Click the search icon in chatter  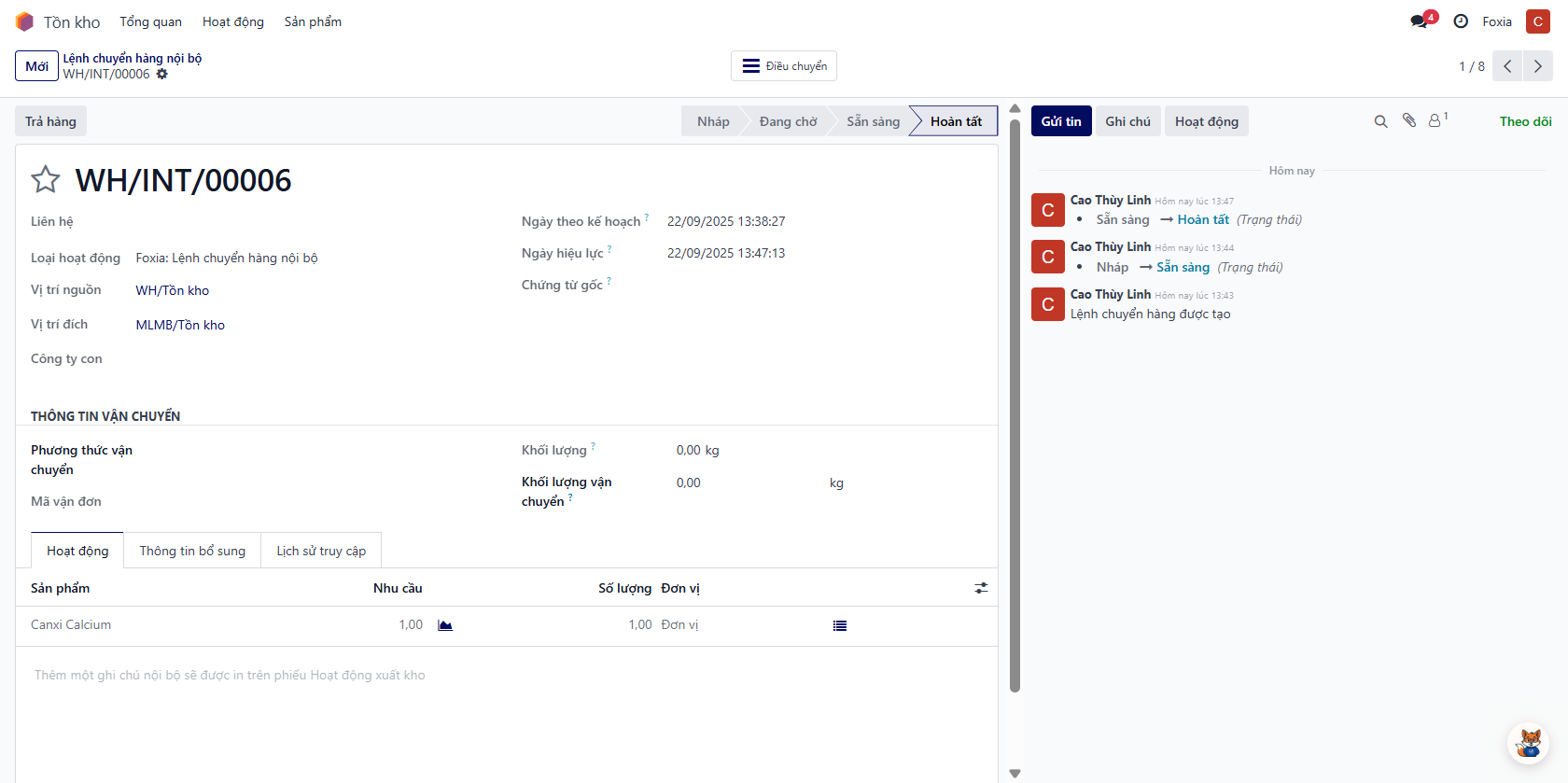click(x=1380, y=121)
